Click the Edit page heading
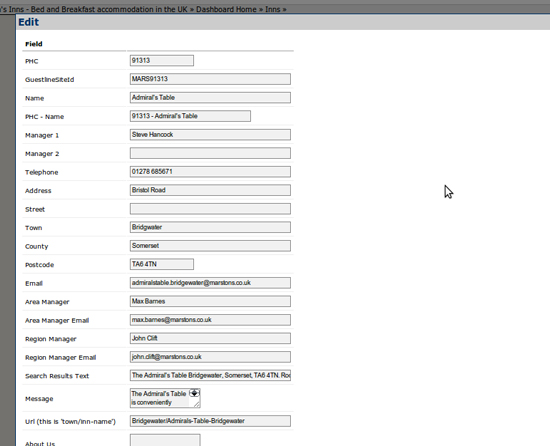 coord(28,22)
